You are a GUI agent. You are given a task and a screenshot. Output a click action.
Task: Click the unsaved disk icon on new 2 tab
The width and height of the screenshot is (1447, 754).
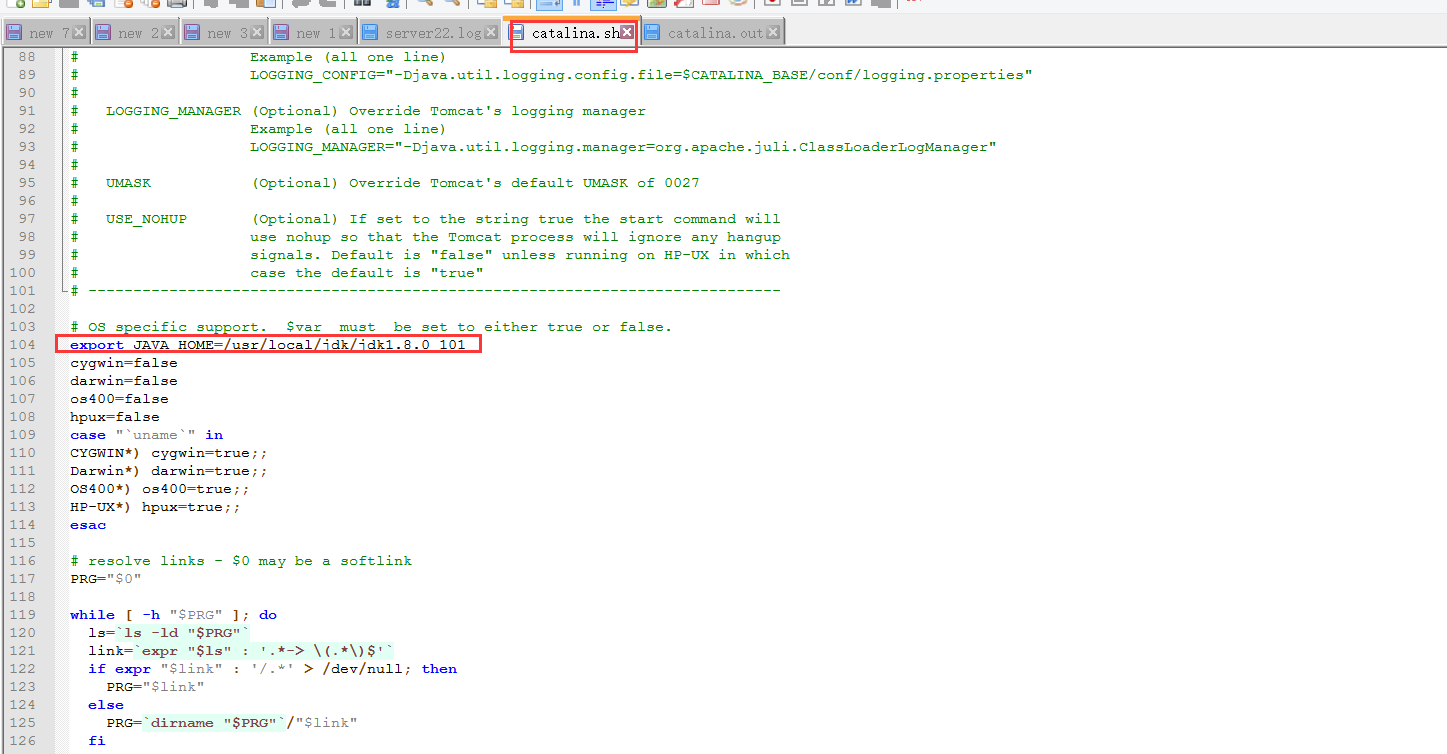pos(103,33)
